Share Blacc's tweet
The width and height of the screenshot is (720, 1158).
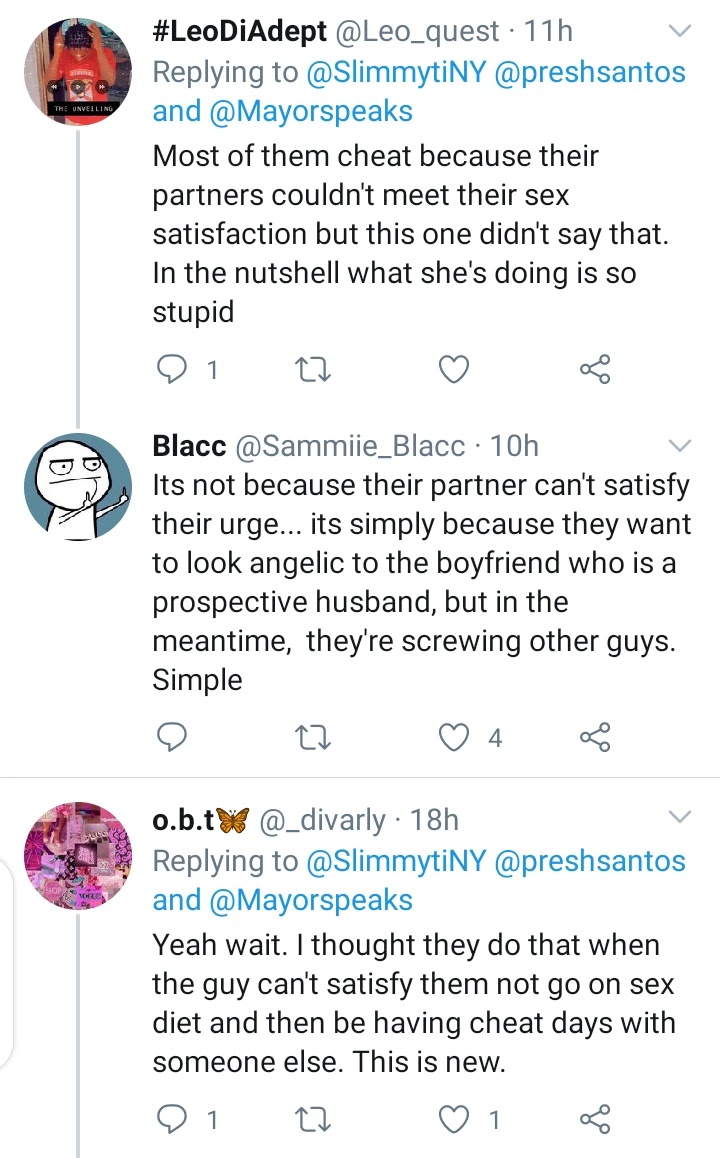pyautogui.click(x=595, y=738)
